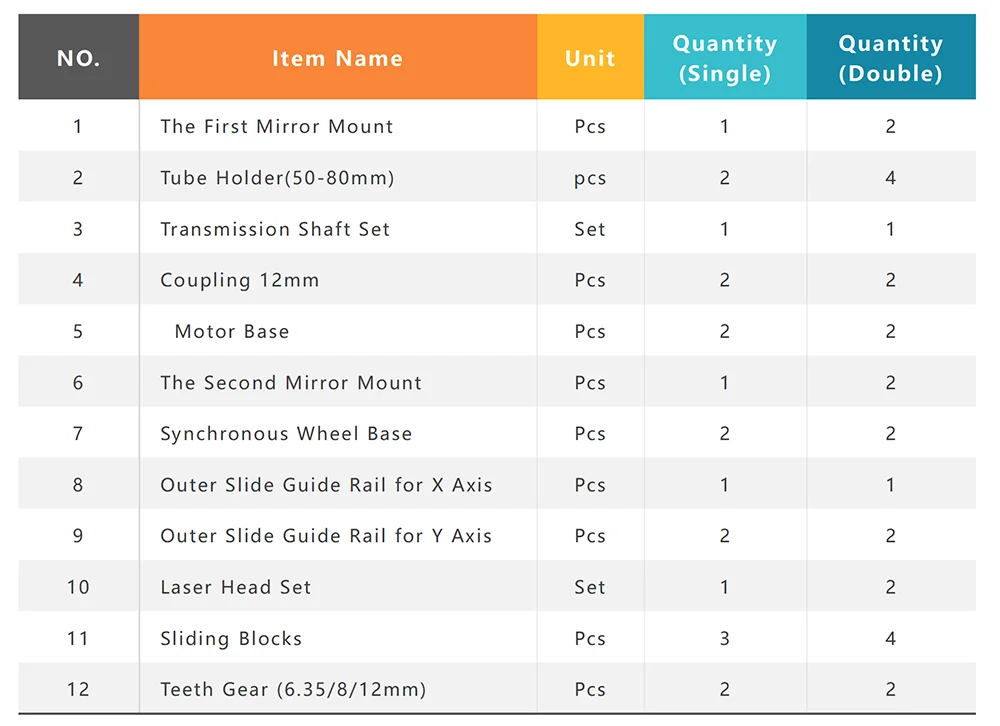The height and width of the screenshot is (726, 1000).
Task: Select the Unit column header
Action: coord(590,58)
